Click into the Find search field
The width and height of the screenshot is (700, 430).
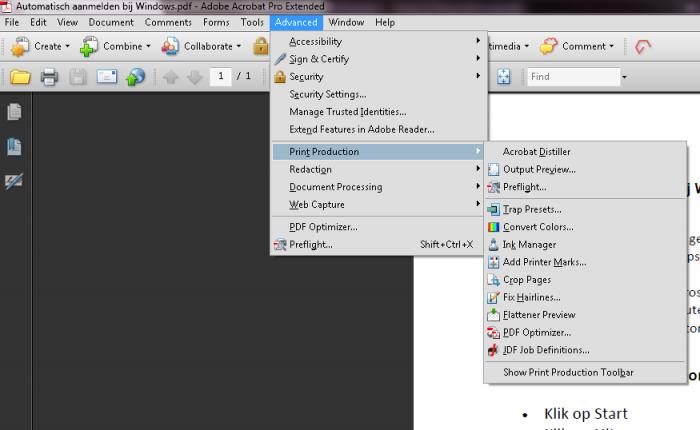click(x=574, y=77)
